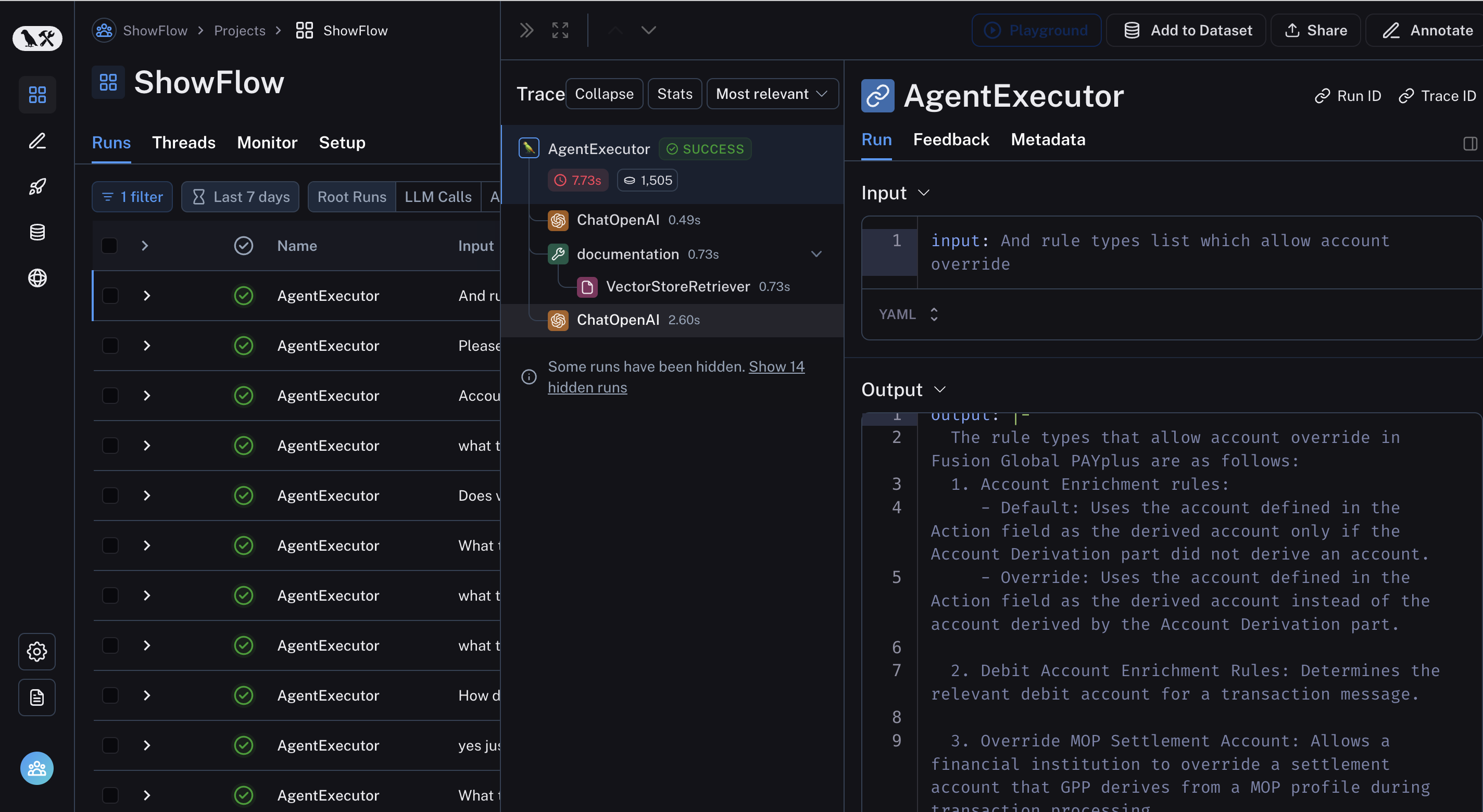Expand the 'And ru' AgentExecutor row
The height and width of the screenshot is (812, 1483).
pos(147,296)
